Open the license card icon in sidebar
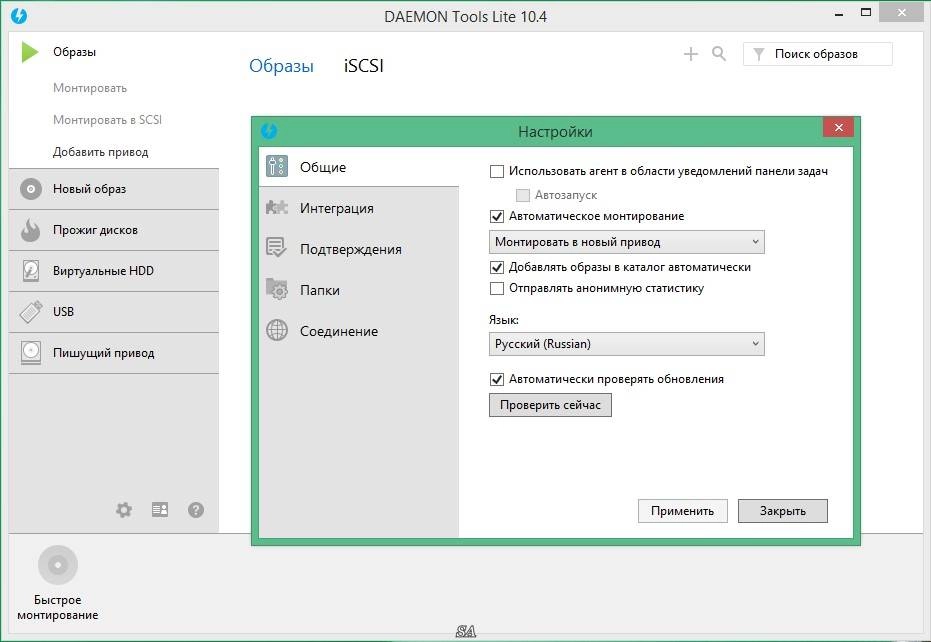The image size is (931, 642). 160,510
